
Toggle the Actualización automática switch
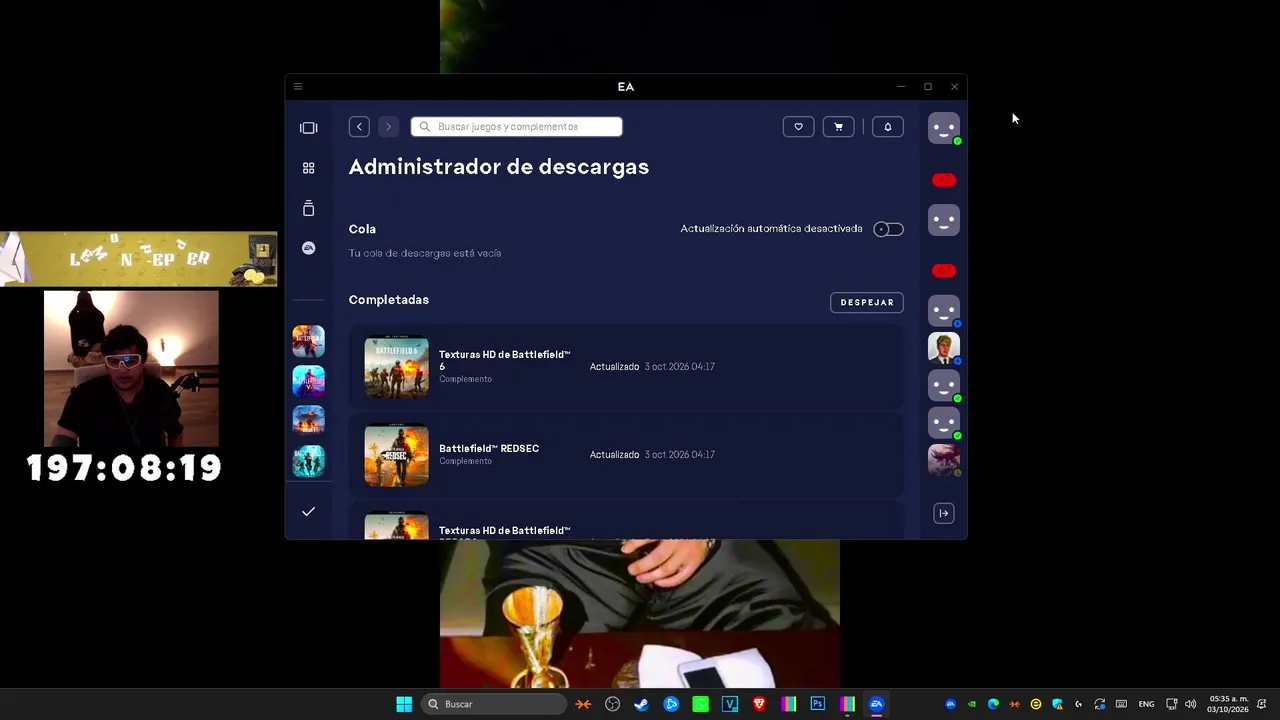pyautogui.click(x=888, y=229)
